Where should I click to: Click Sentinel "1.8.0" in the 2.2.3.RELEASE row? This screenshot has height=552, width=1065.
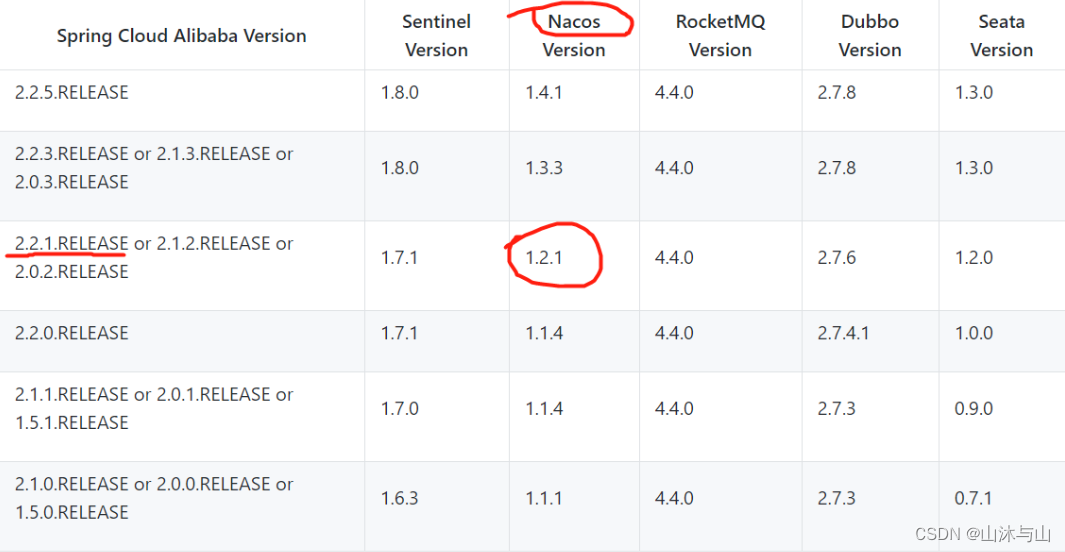tap(399, 168)
